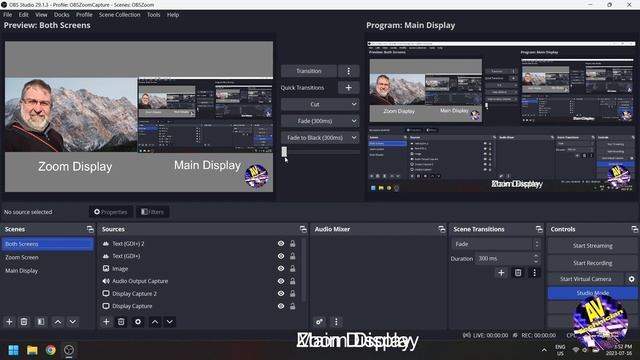Open Audio Mixer three-dot menu

[336, 322]
